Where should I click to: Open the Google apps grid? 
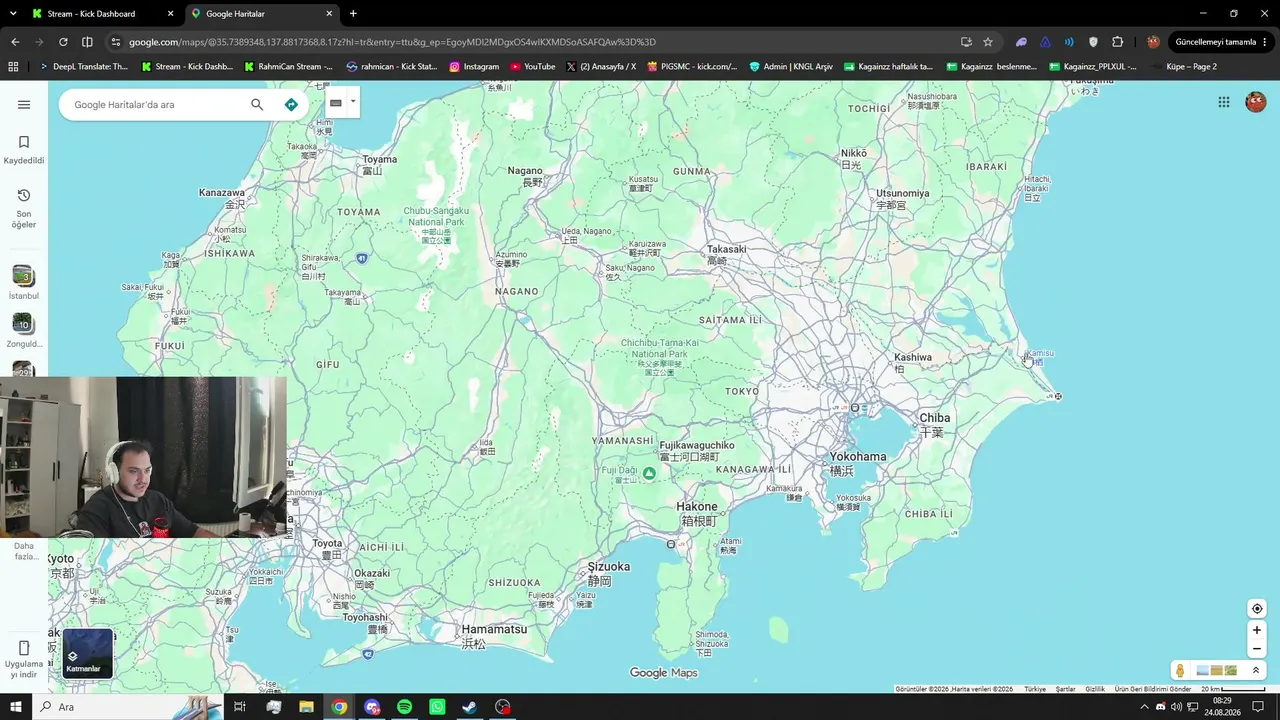pyautogui.click(x=1224, y=102)
